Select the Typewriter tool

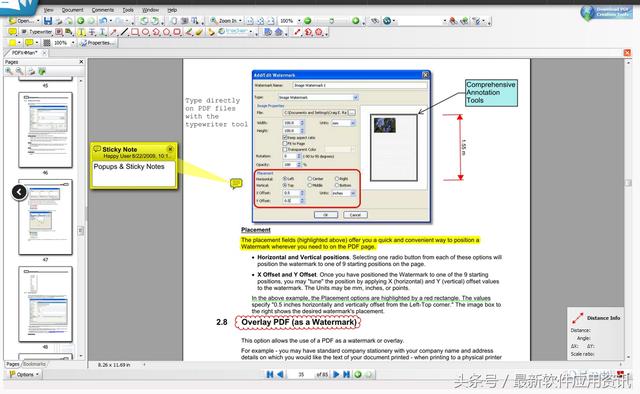coord(37,32)
